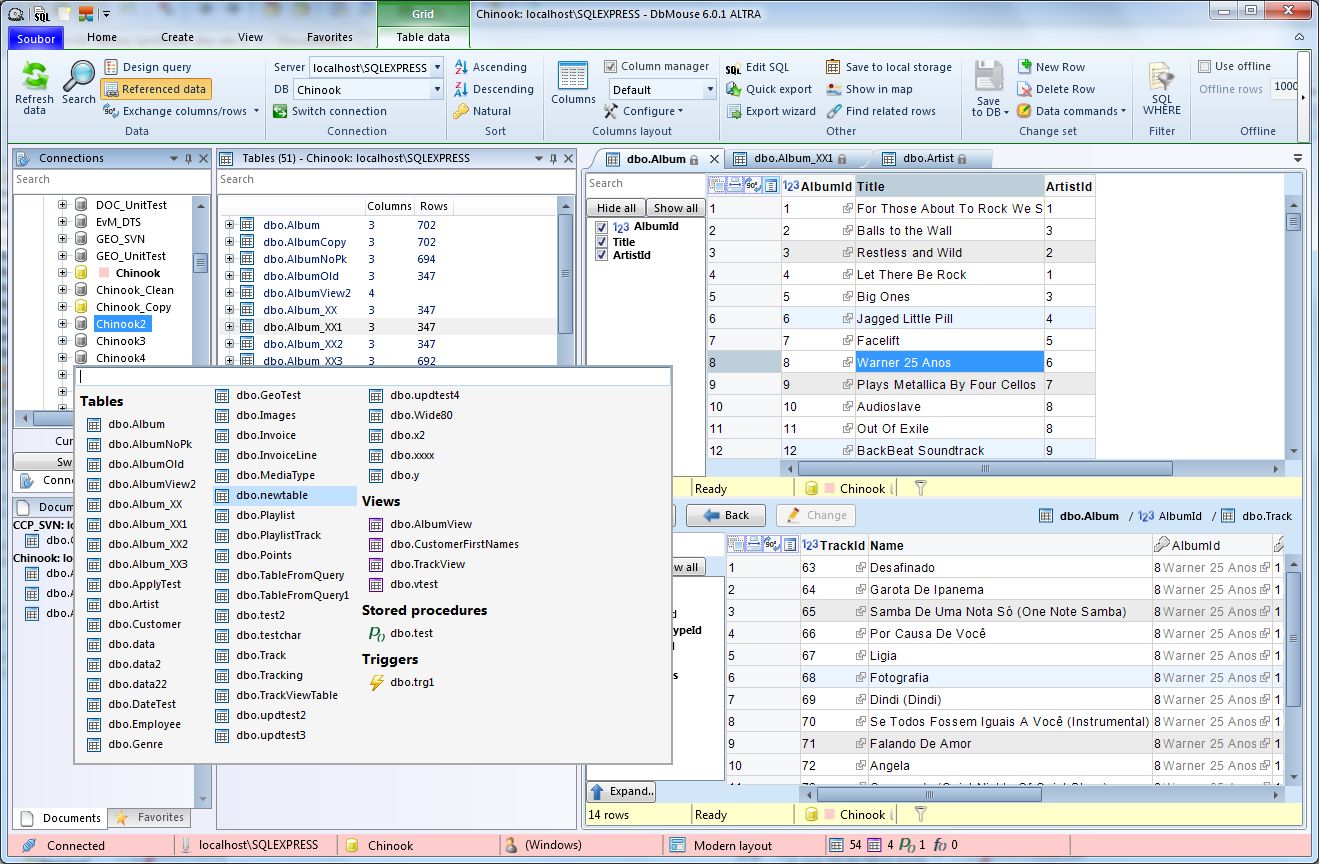Click the Tables panel vertical scrollbar thumb
1319x864 pixels.
(565, 276)
